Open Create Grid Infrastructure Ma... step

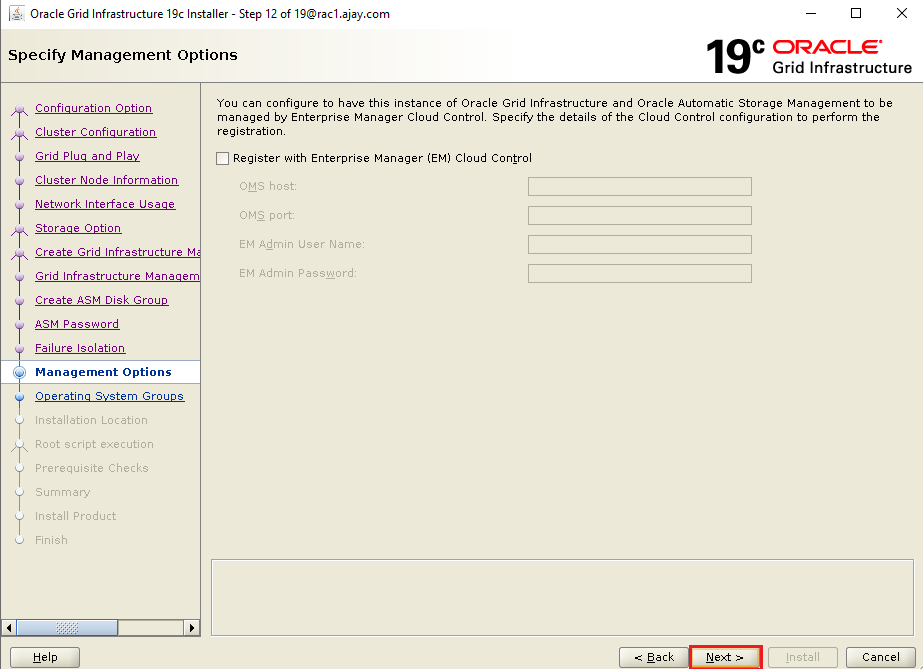click(x=117, y=252)
